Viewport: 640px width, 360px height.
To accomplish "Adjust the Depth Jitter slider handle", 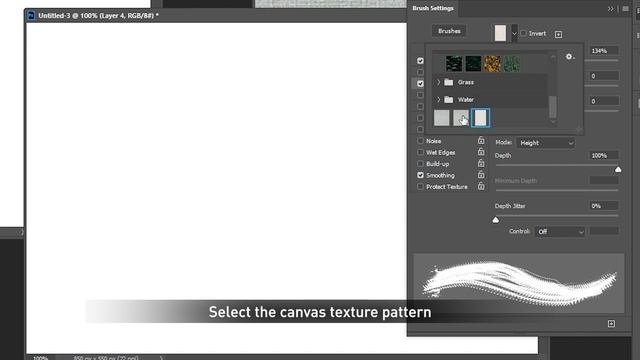I will 496,220.
